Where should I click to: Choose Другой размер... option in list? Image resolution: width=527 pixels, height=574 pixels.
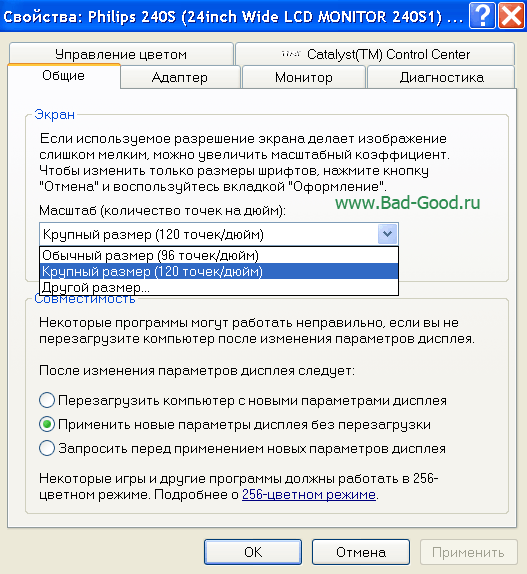(219, 287)
